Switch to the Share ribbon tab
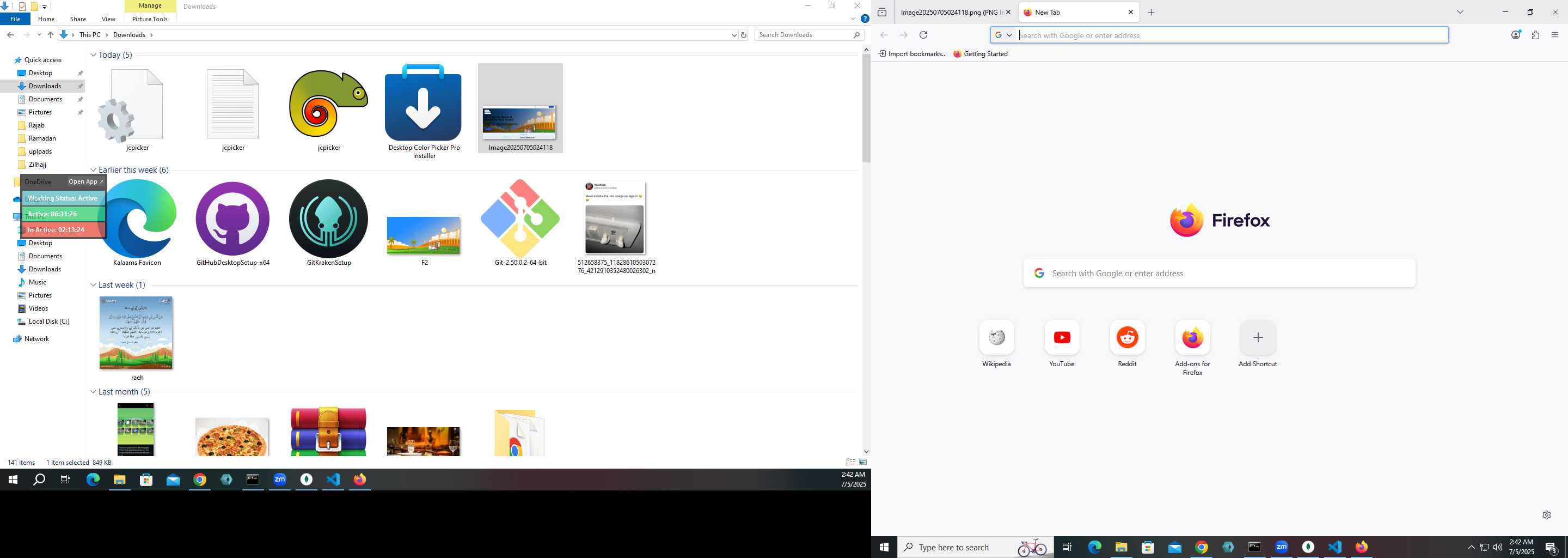This screenshot has width=1568, height=558. click(78, 19)
